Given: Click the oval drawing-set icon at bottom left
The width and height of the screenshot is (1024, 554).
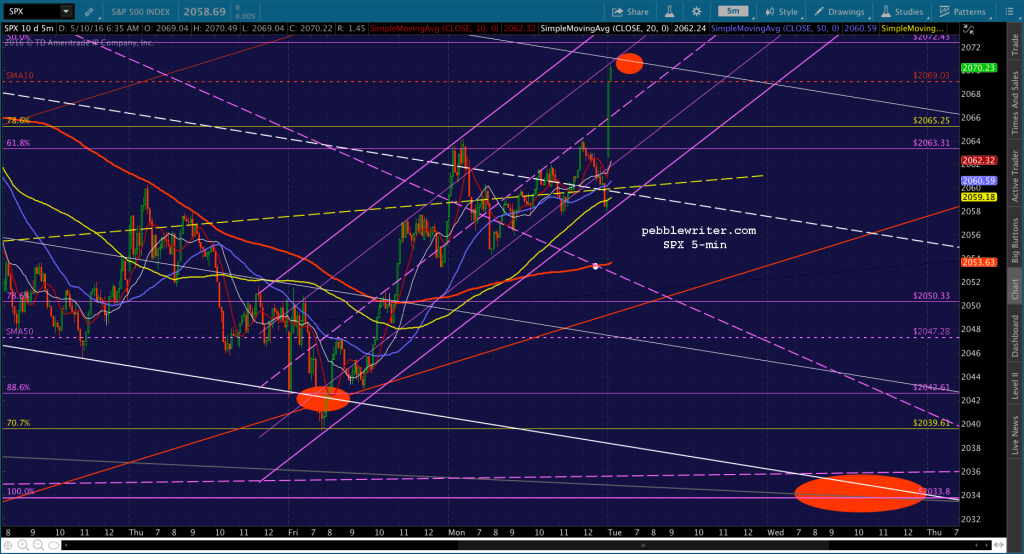Looking at the screenshot, I should coord(54,545).
